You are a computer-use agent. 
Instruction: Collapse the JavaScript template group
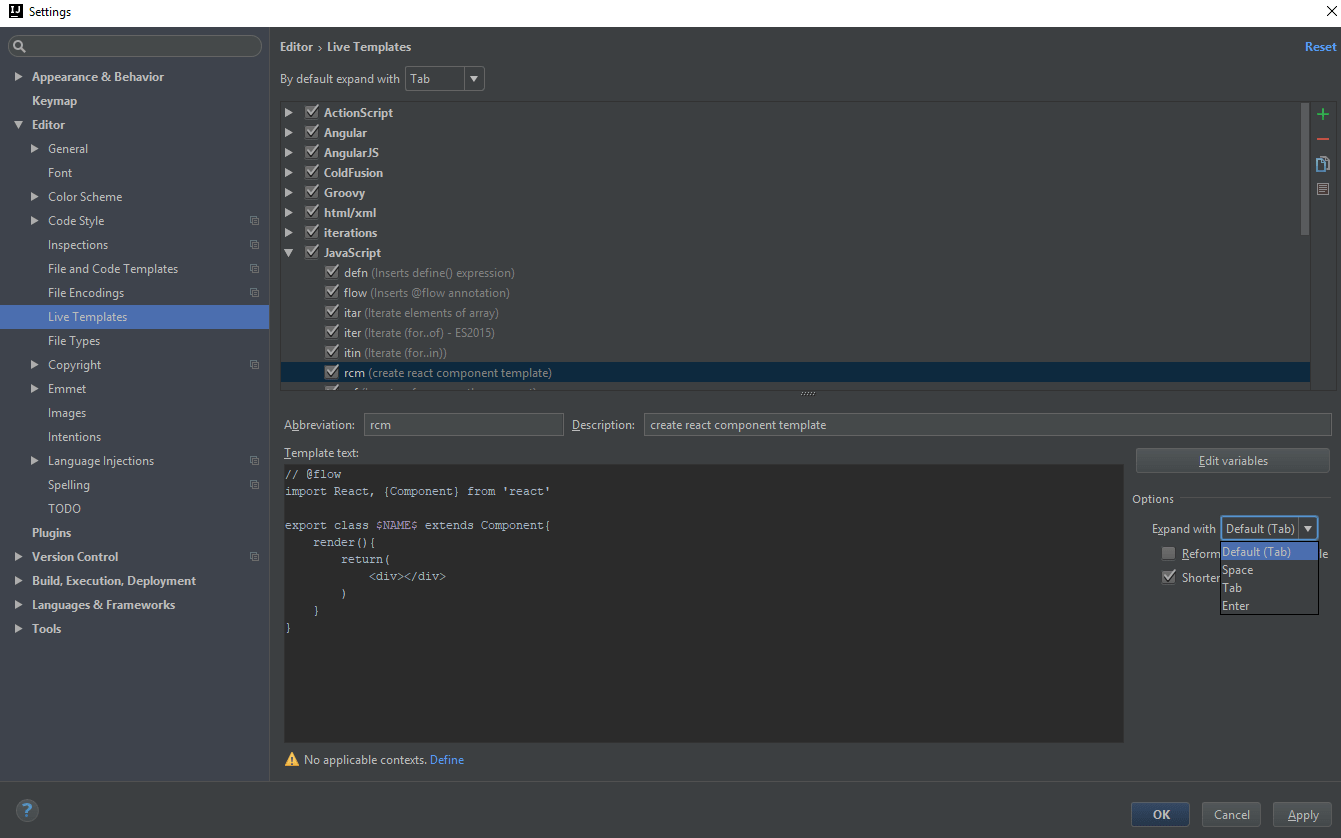click(289, 252)
